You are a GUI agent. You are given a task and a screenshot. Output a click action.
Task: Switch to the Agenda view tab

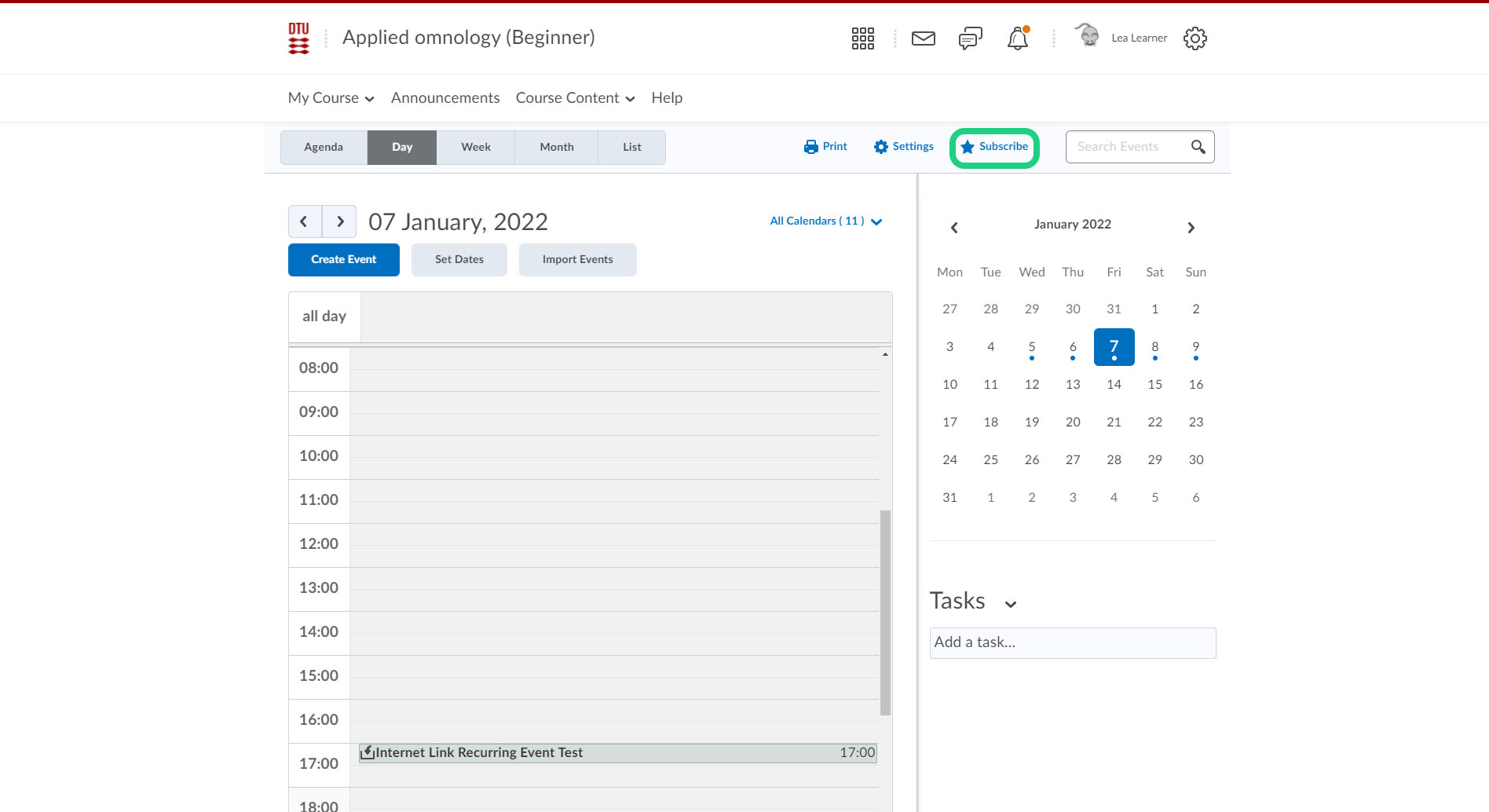(324, 148)
